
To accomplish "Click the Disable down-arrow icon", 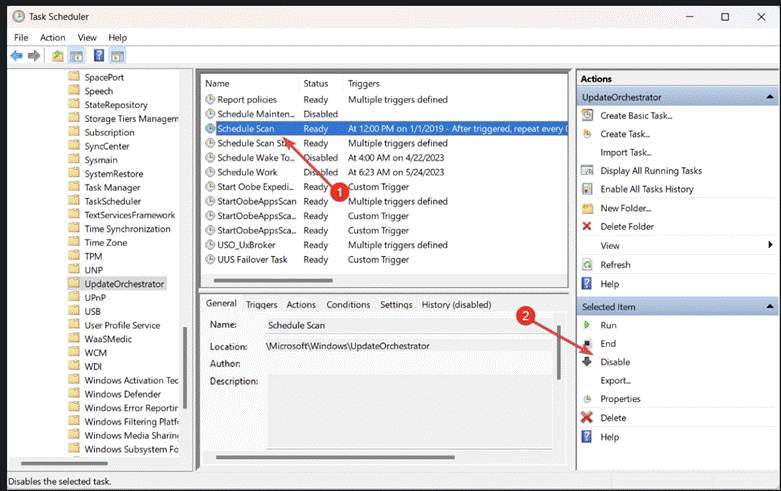I will click(588, 362).
